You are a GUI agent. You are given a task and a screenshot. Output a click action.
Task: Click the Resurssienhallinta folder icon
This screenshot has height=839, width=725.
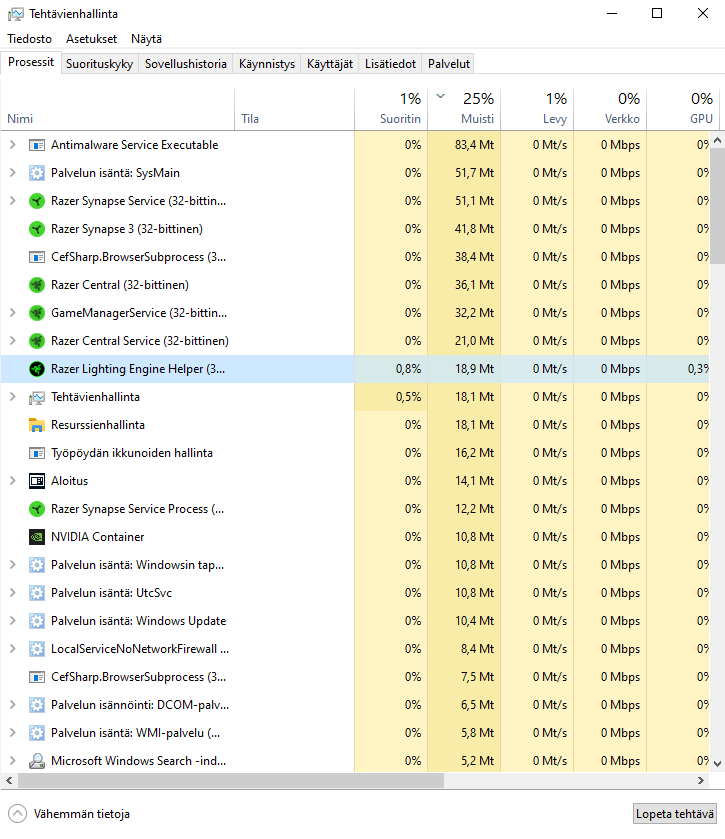coord(36,425)
